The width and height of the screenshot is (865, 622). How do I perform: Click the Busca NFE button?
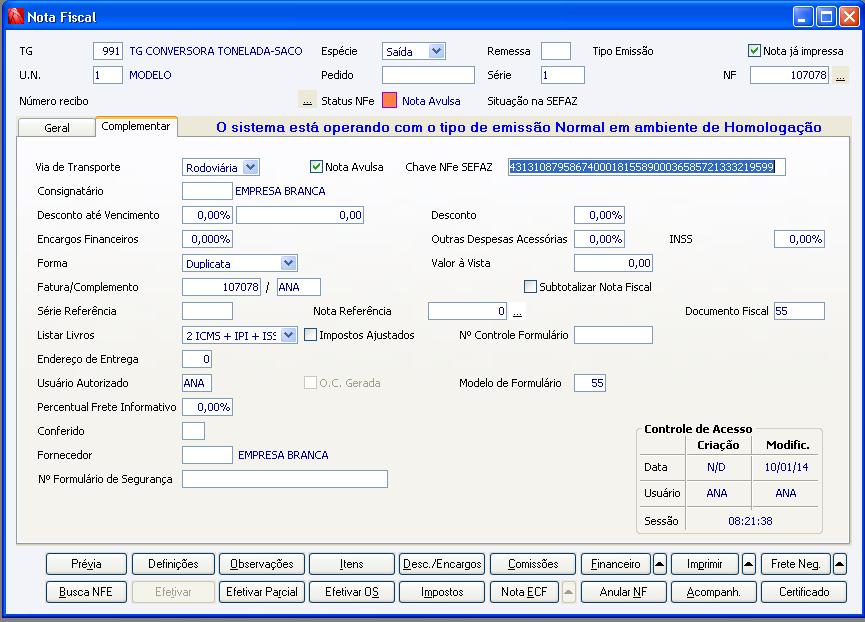(x=87, y=592)
